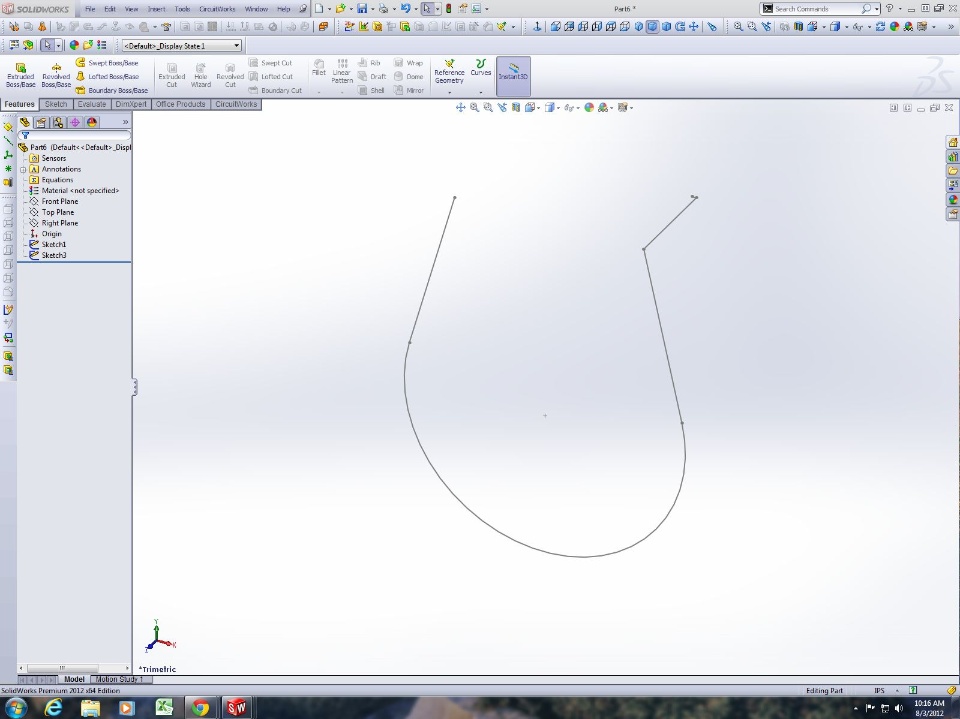
Task: Open the FeatureManager design tree tab icon
Action: click(x=25, y=122)
